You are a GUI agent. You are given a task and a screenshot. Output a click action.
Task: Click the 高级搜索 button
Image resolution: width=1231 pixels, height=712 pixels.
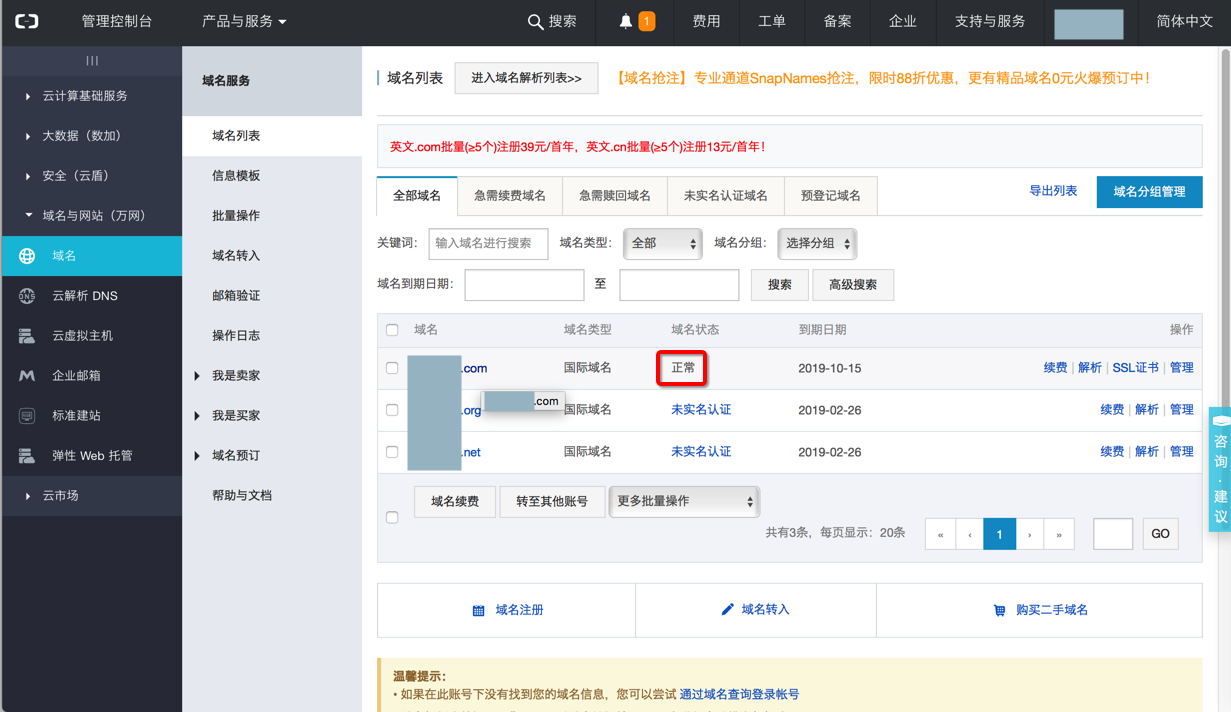[x=853, y=285]
